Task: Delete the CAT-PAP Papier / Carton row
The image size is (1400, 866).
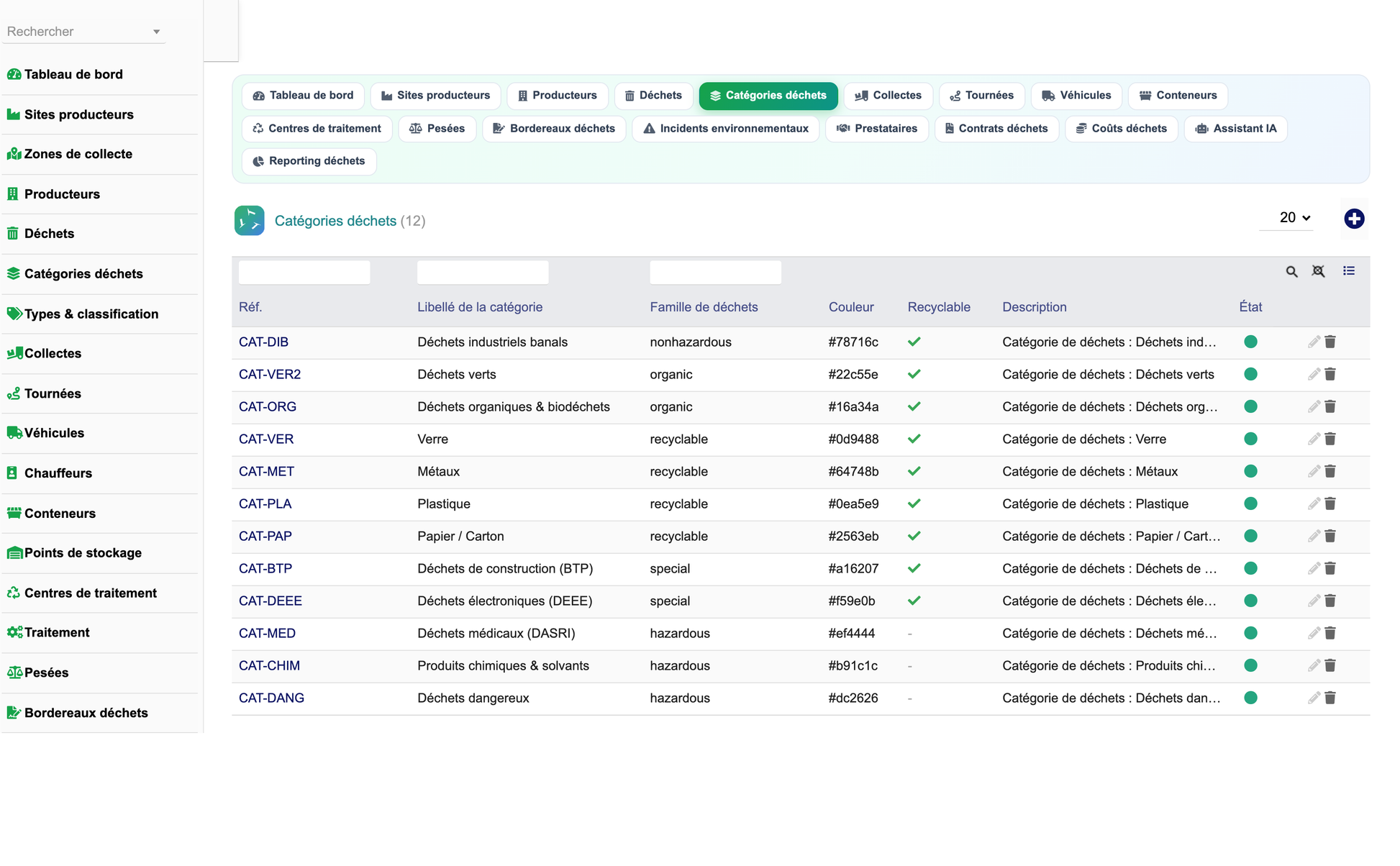Action: 1330,536
